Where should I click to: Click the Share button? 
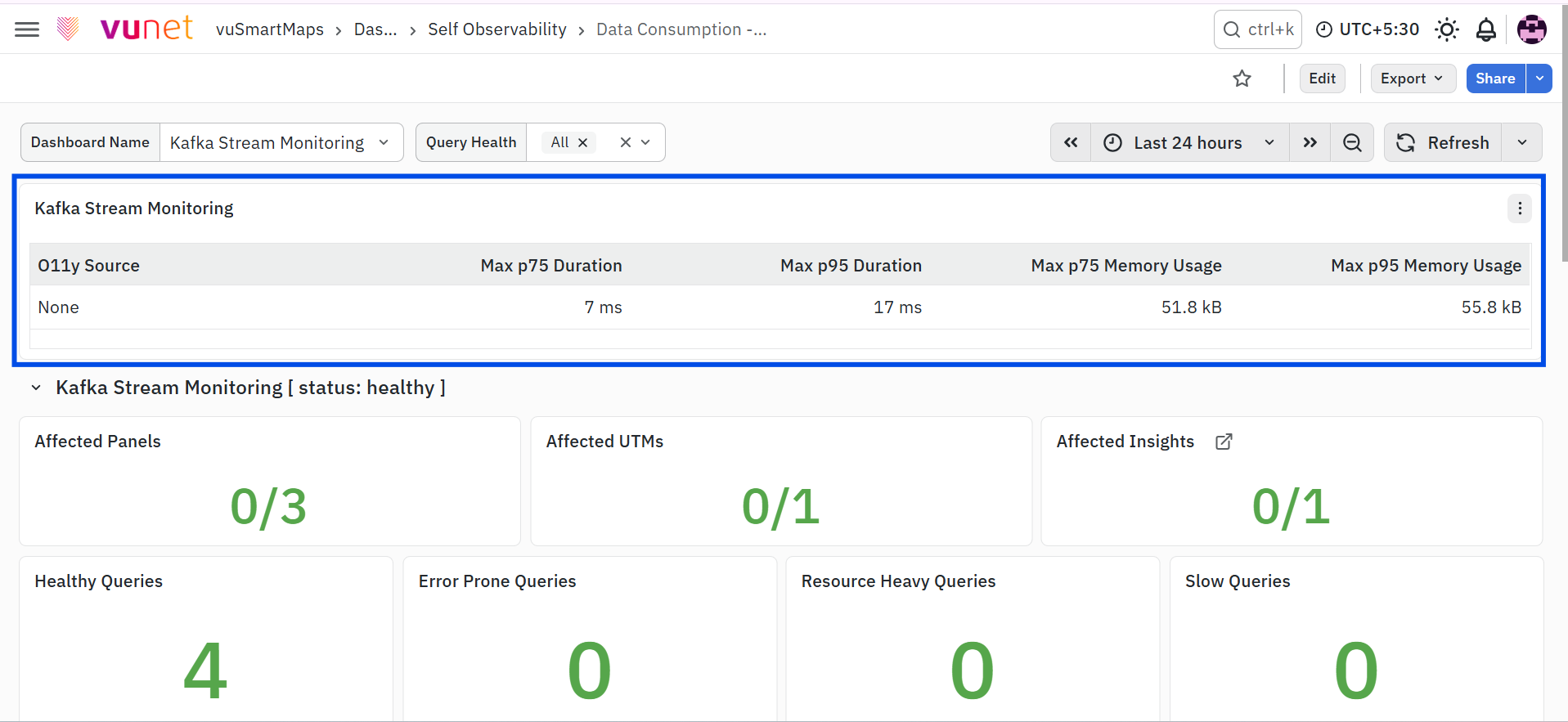[1495, 78]
